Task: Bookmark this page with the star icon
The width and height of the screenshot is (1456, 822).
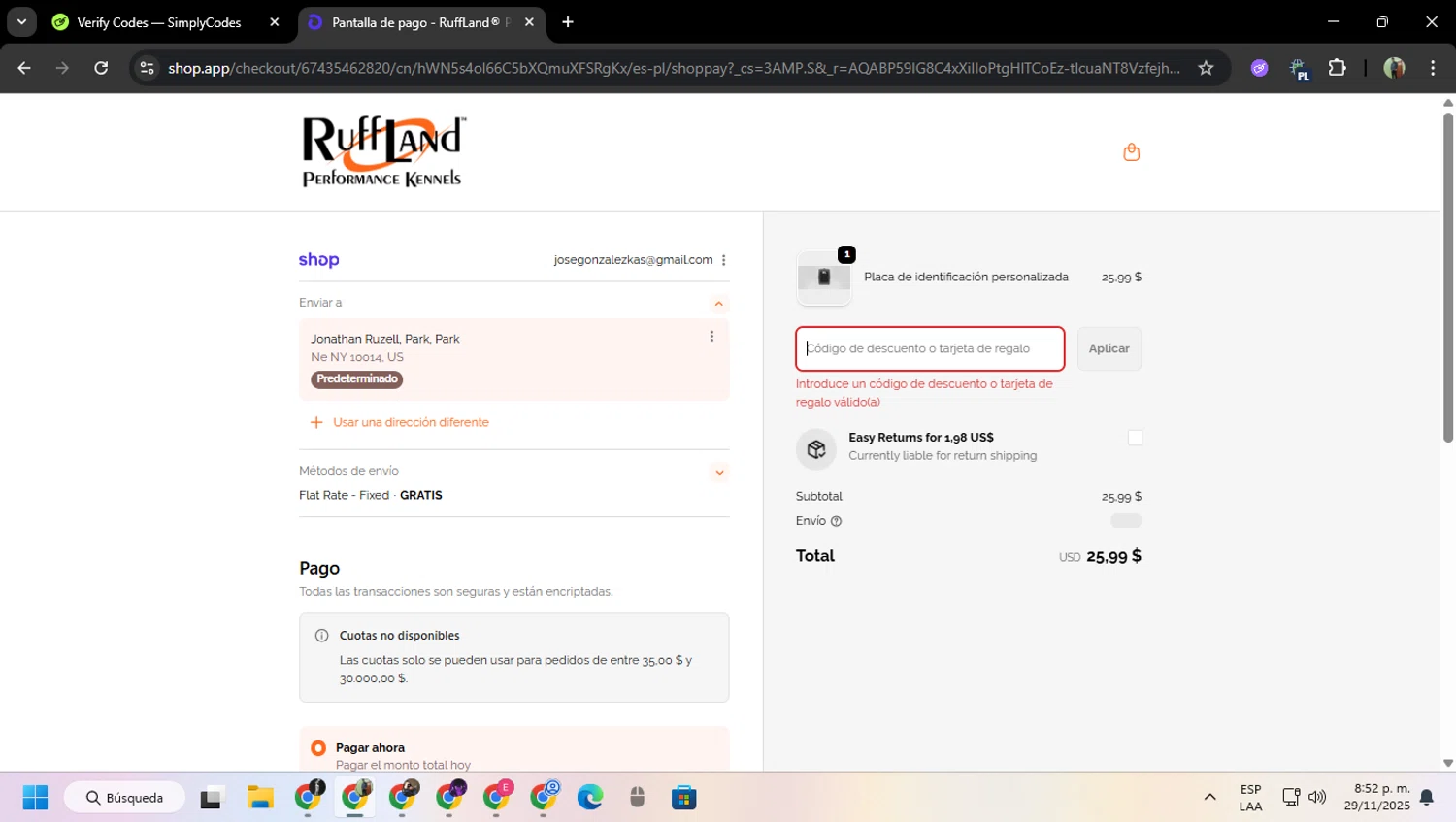Action: pyautogui.click(x=1206, y=68)
